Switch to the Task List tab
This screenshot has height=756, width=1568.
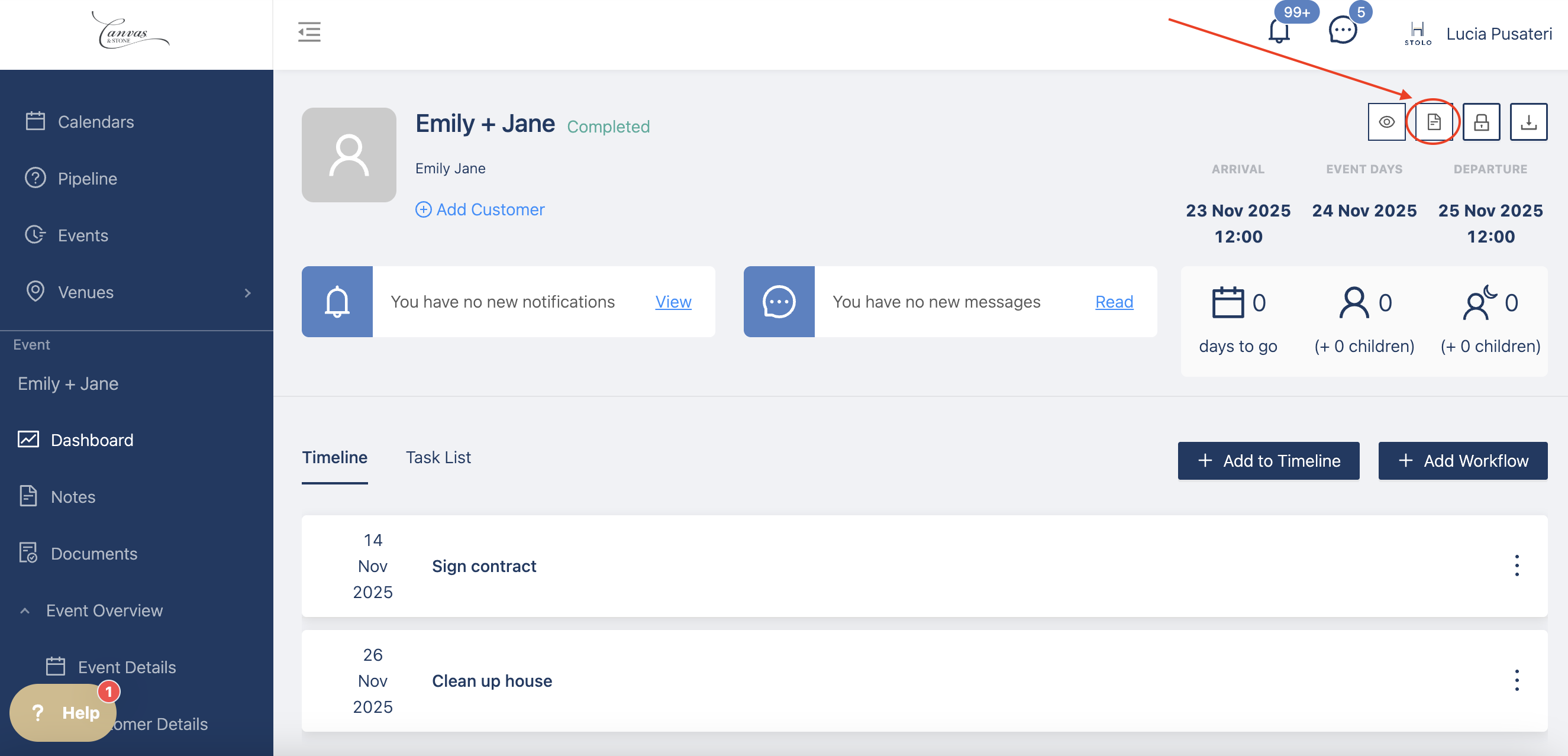pyautogui.click(x=438, y=457)
